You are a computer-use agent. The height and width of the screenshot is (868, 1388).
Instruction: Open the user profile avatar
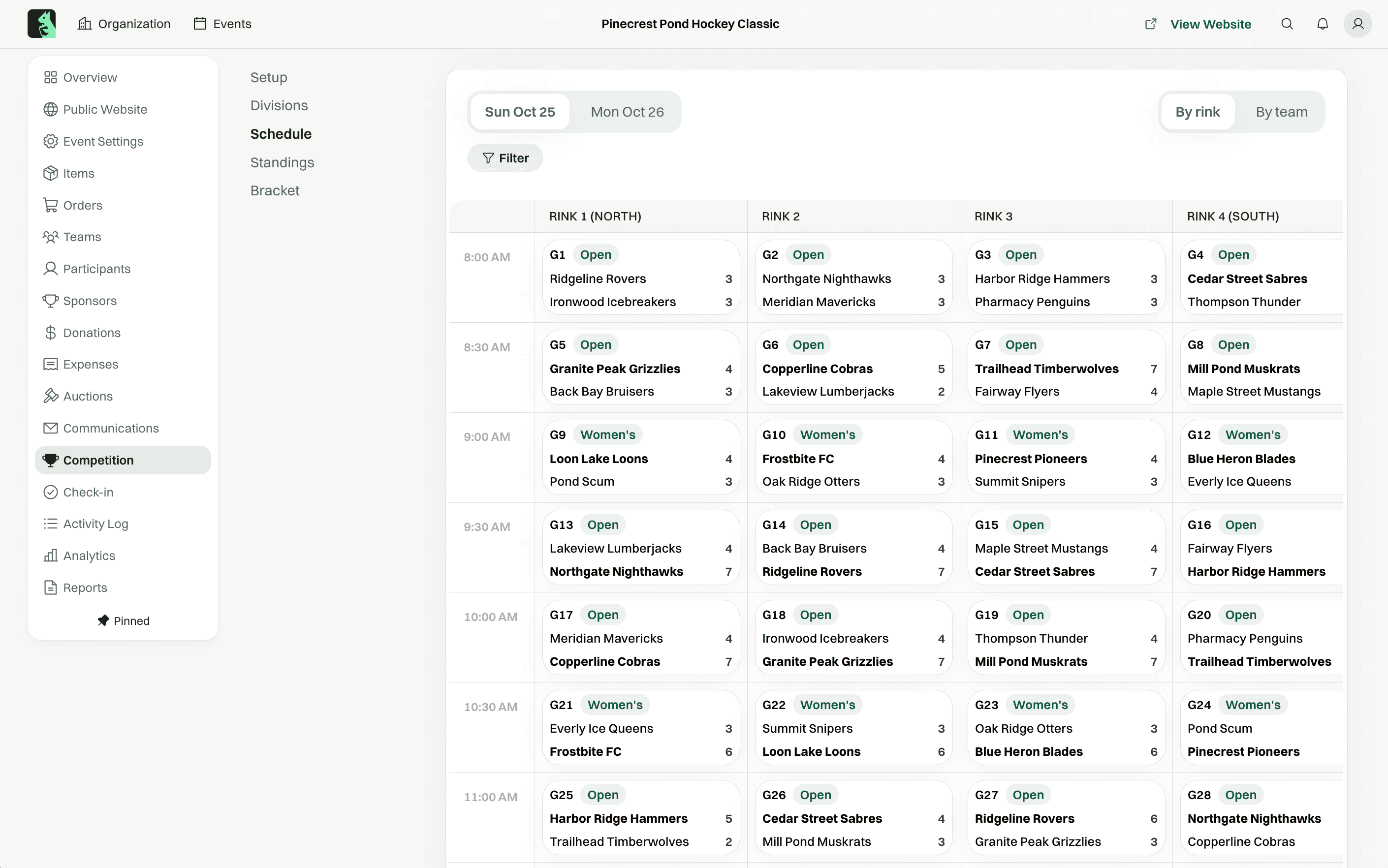coord(1357,24)
